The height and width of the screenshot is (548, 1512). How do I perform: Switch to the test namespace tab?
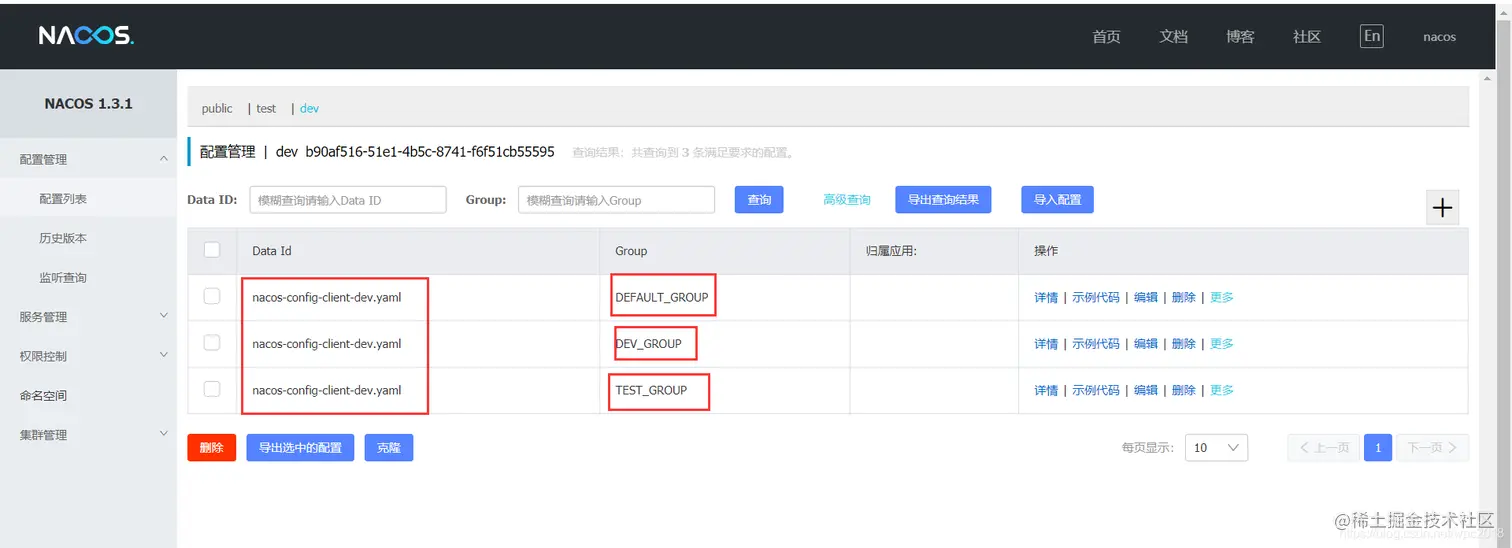(266, 108)
